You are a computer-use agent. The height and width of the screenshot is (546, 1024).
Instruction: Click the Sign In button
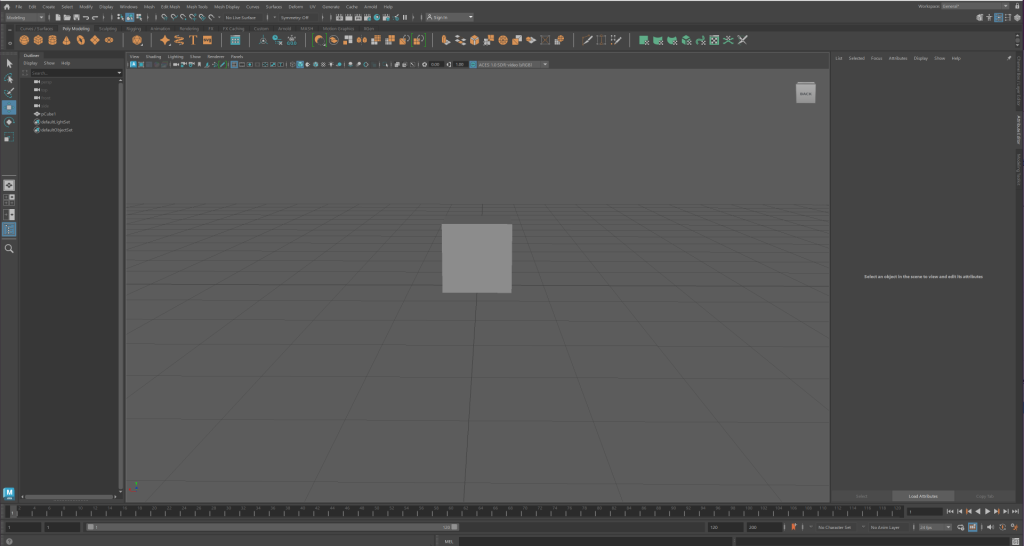(449, 17)
